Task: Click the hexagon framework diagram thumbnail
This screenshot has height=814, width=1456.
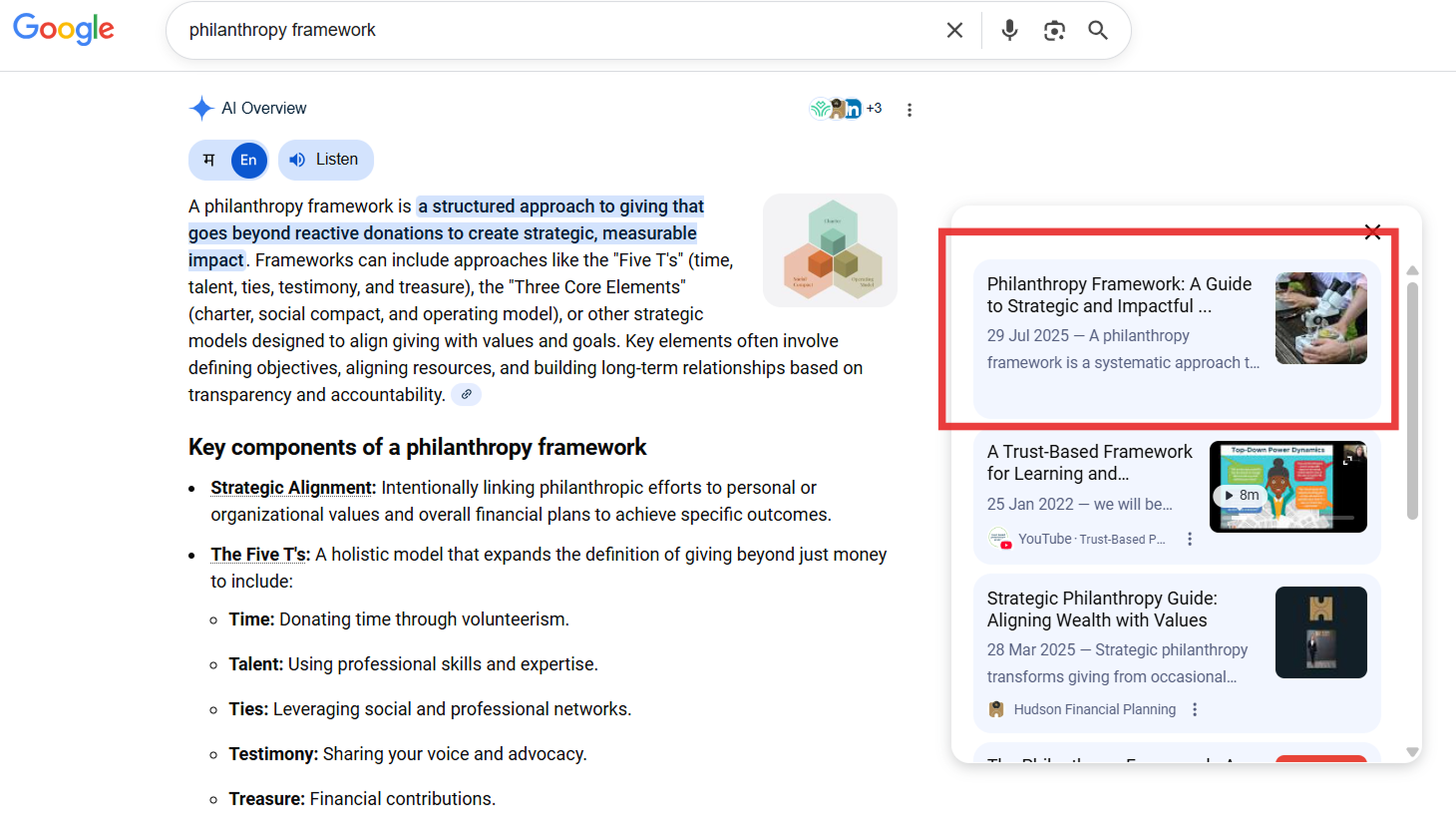Action: click(x=830, y=250)
